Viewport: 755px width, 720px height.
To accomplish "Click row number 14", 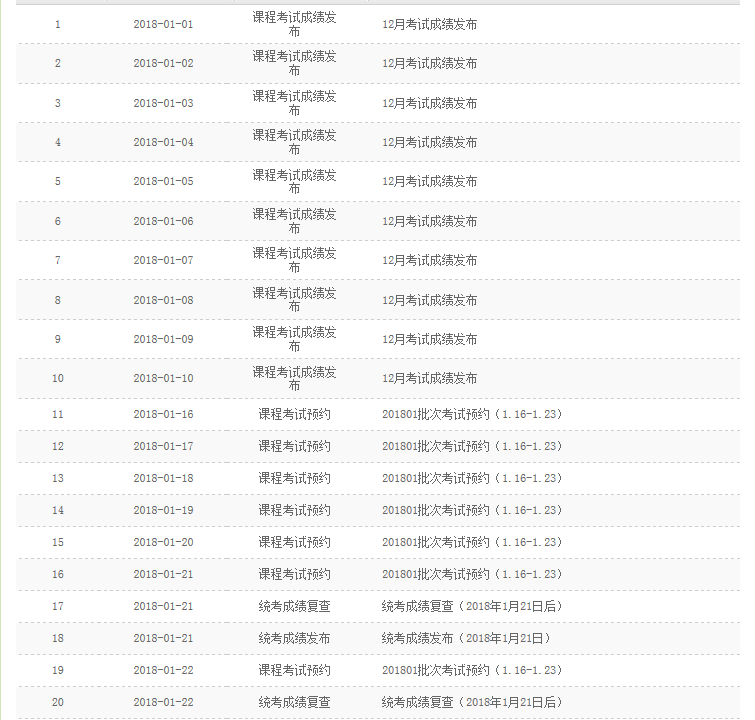I will pos(57,510).
